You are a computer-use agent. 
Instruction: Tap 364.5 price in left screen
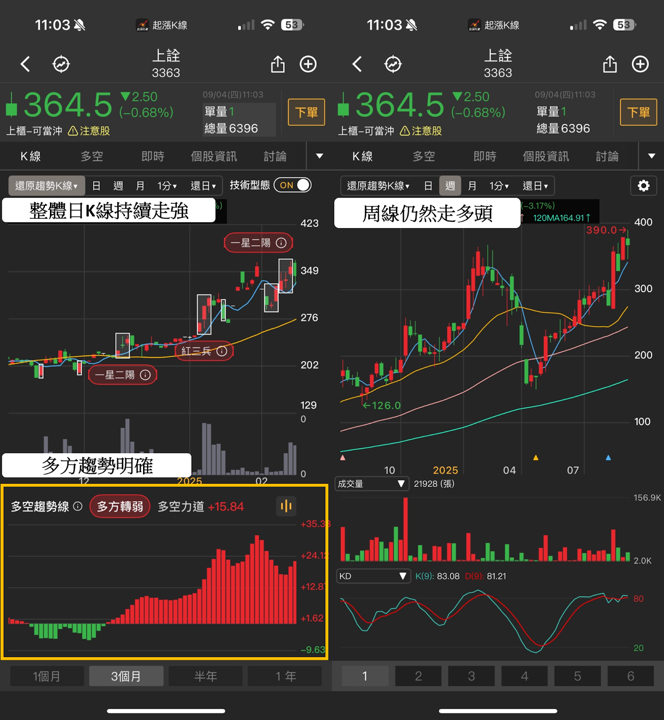coord(67,105)
